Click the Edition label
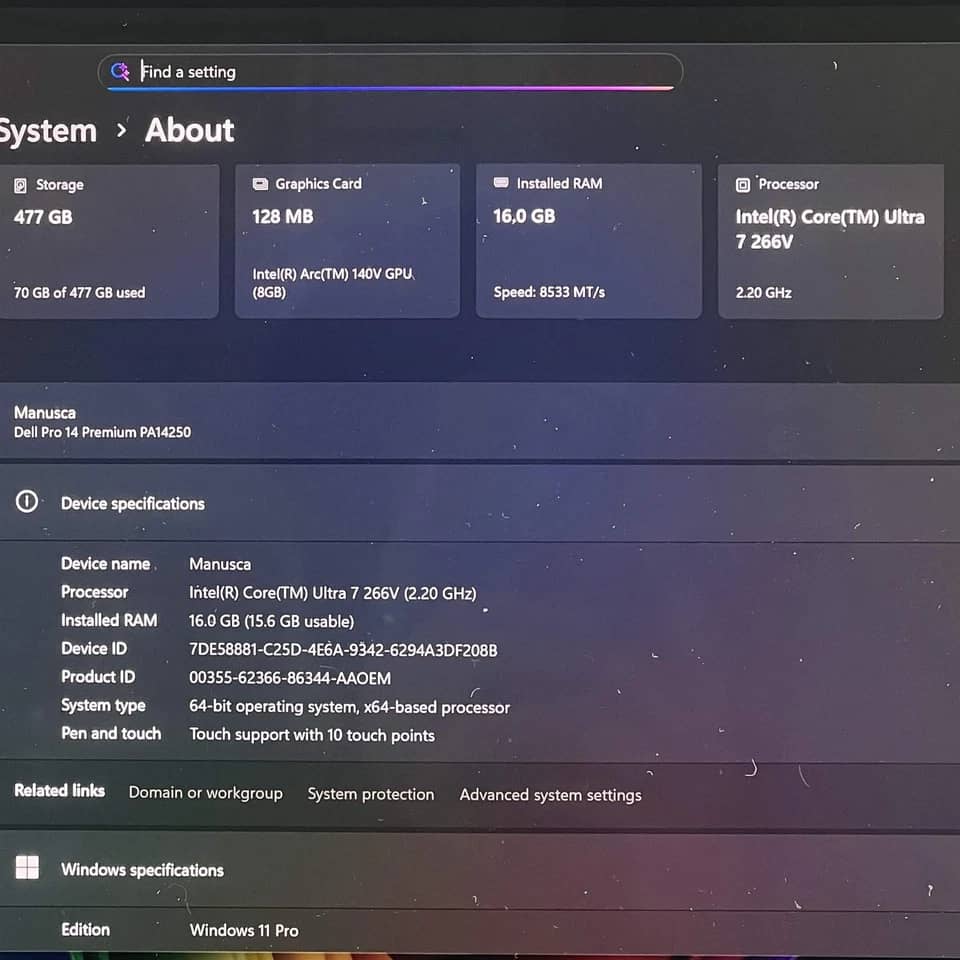Screen dimensions: 960x960 86,929
